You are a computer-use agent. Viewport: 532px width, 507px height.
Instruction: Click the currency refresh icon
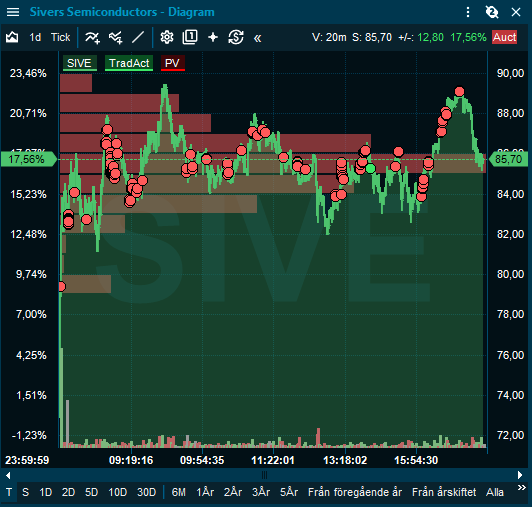coord(236,37)
